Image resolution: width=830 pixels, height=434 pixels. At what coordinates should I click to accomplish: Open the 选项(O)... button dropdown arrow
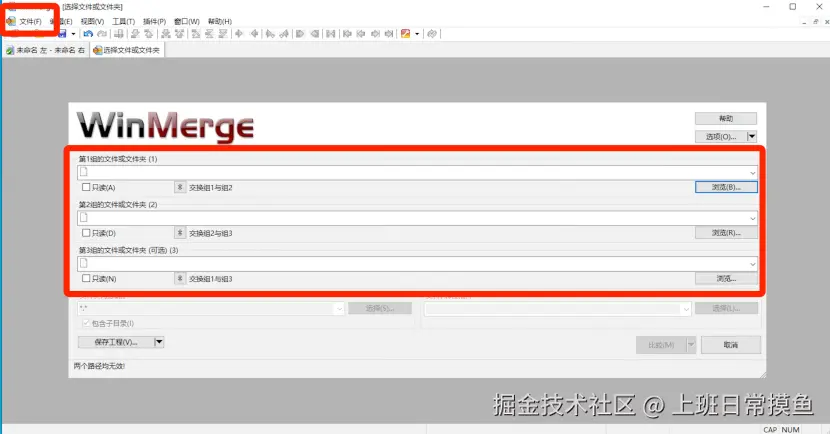[752, 137]
